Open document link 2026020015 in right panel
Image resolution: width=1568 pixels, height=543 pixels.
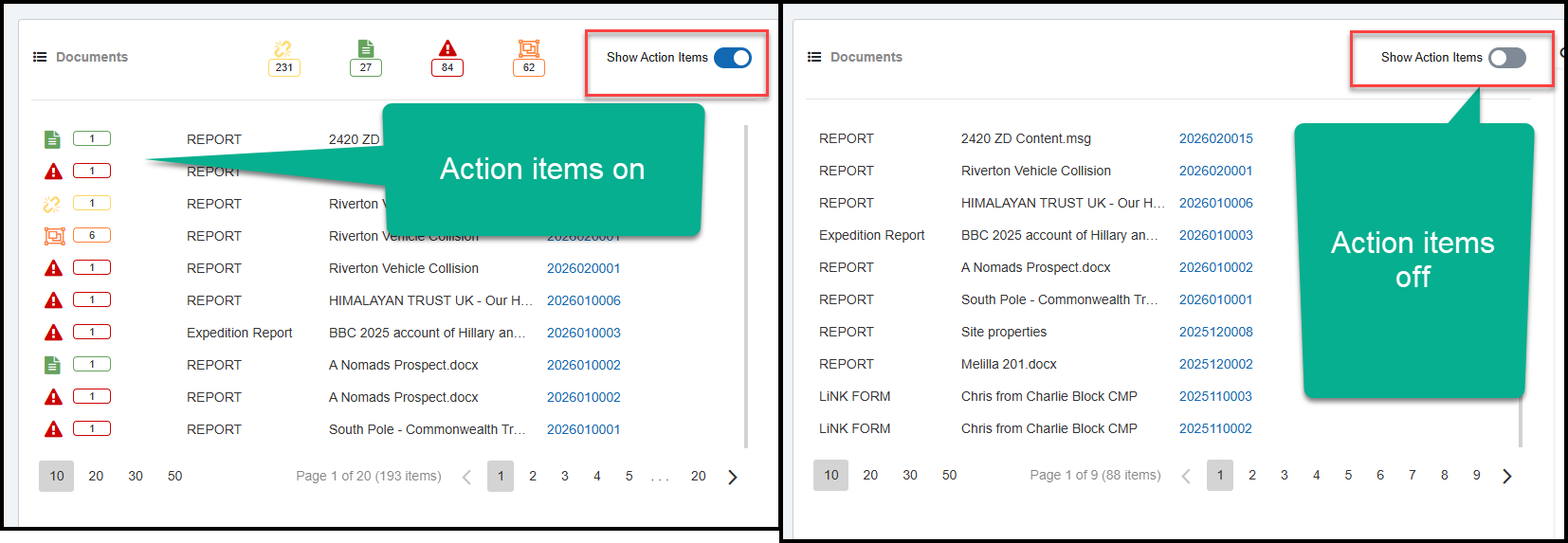[x=1215, y=138]
